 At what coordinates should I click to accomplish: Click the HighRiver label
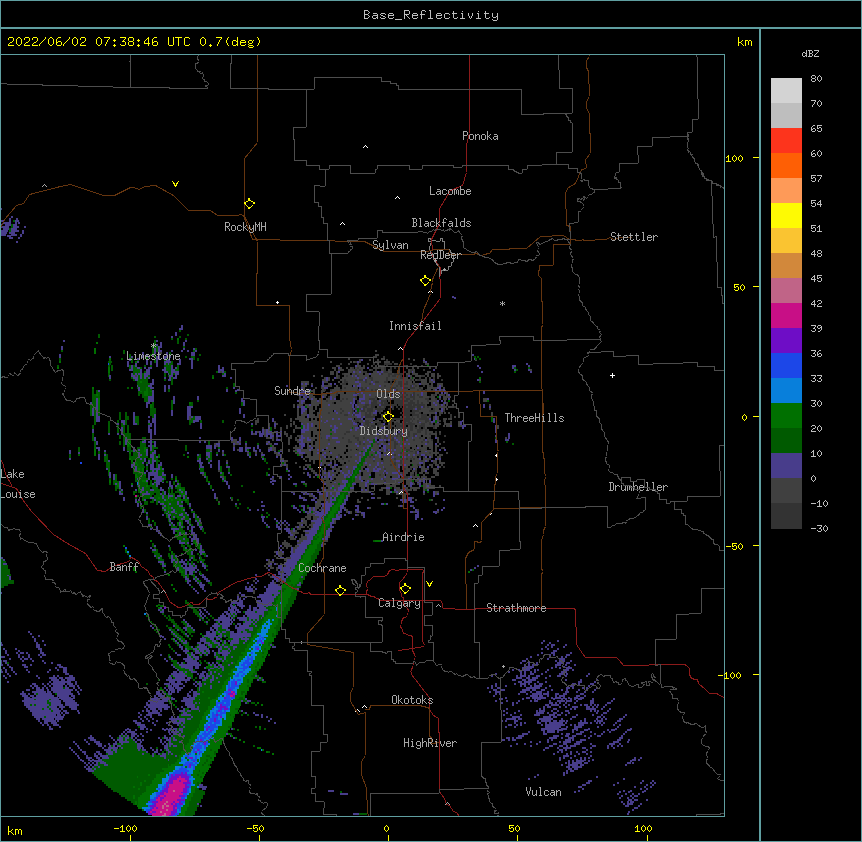coord(430,743)
